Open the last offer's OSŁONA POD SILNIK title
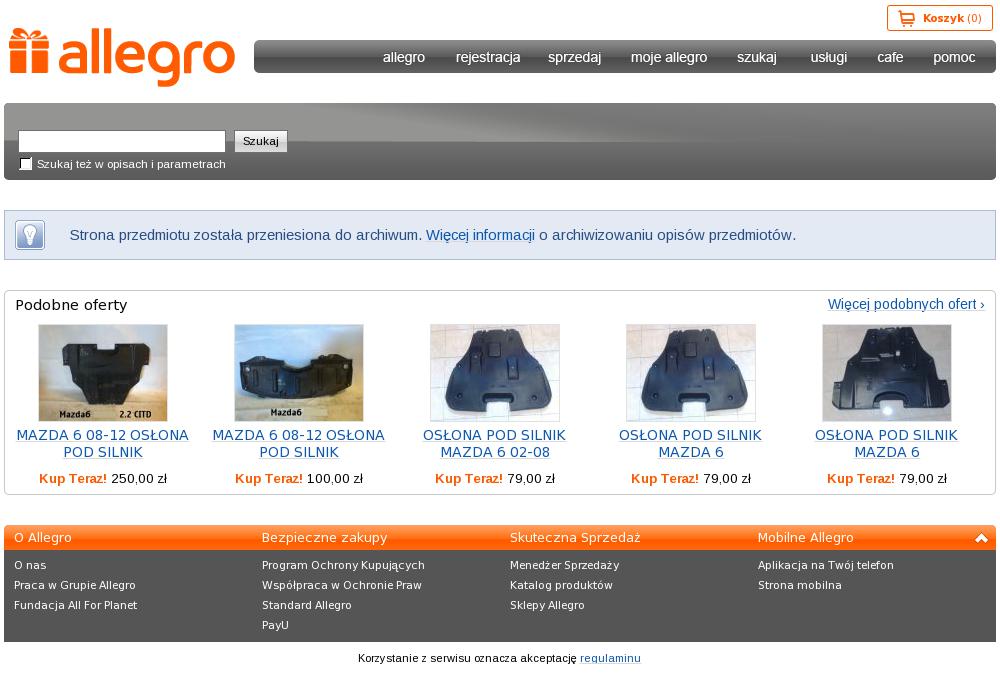Viewport: 1000px width, 678px height. tap(886, 443)
